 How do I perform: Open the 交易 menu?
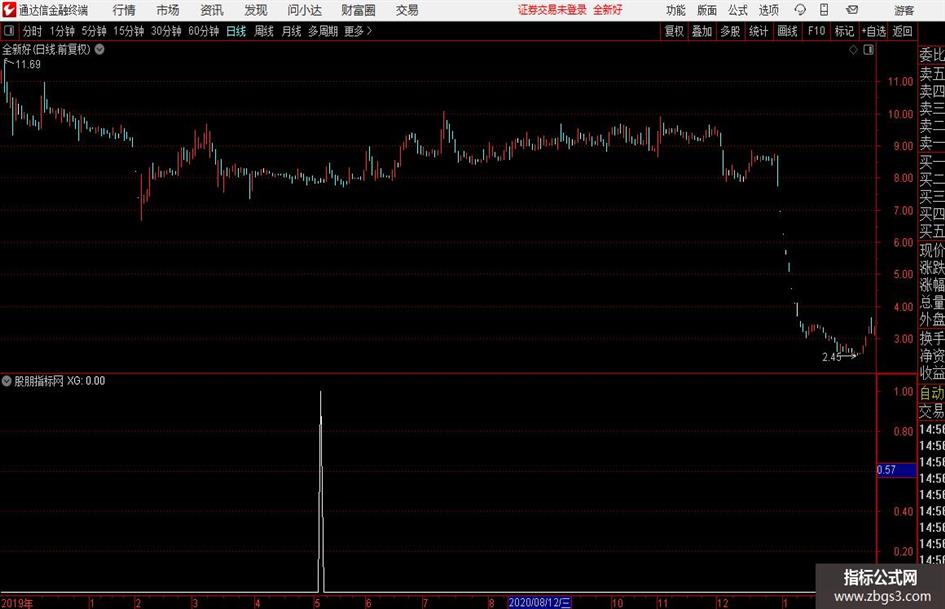[x=407, y=10]
